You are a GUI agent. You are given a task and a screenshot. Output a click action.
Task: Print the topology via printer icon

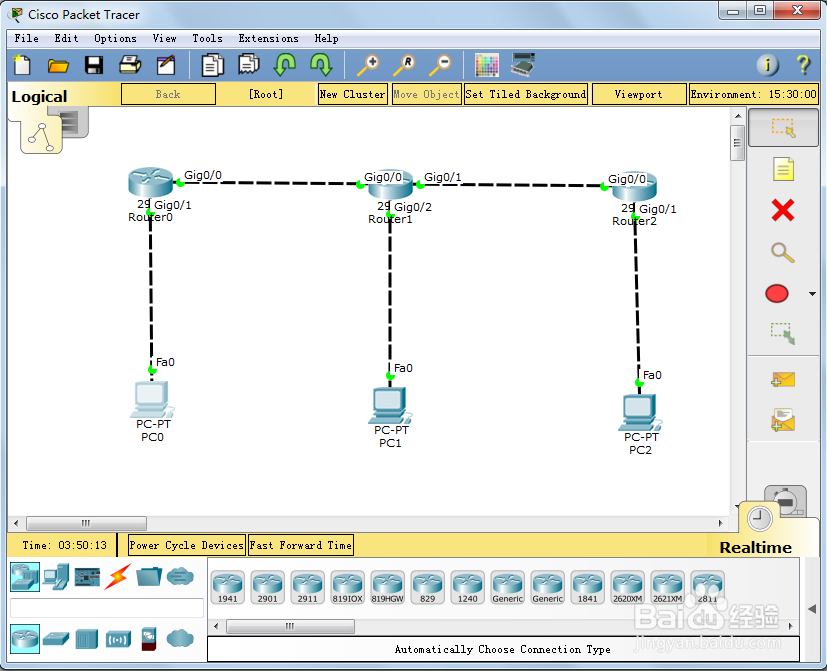[x=130, y=65]
